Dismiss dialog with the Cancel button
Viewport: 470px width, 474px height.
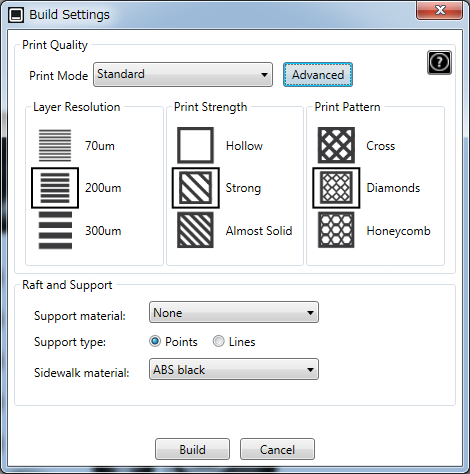click(x=277, y=449)
